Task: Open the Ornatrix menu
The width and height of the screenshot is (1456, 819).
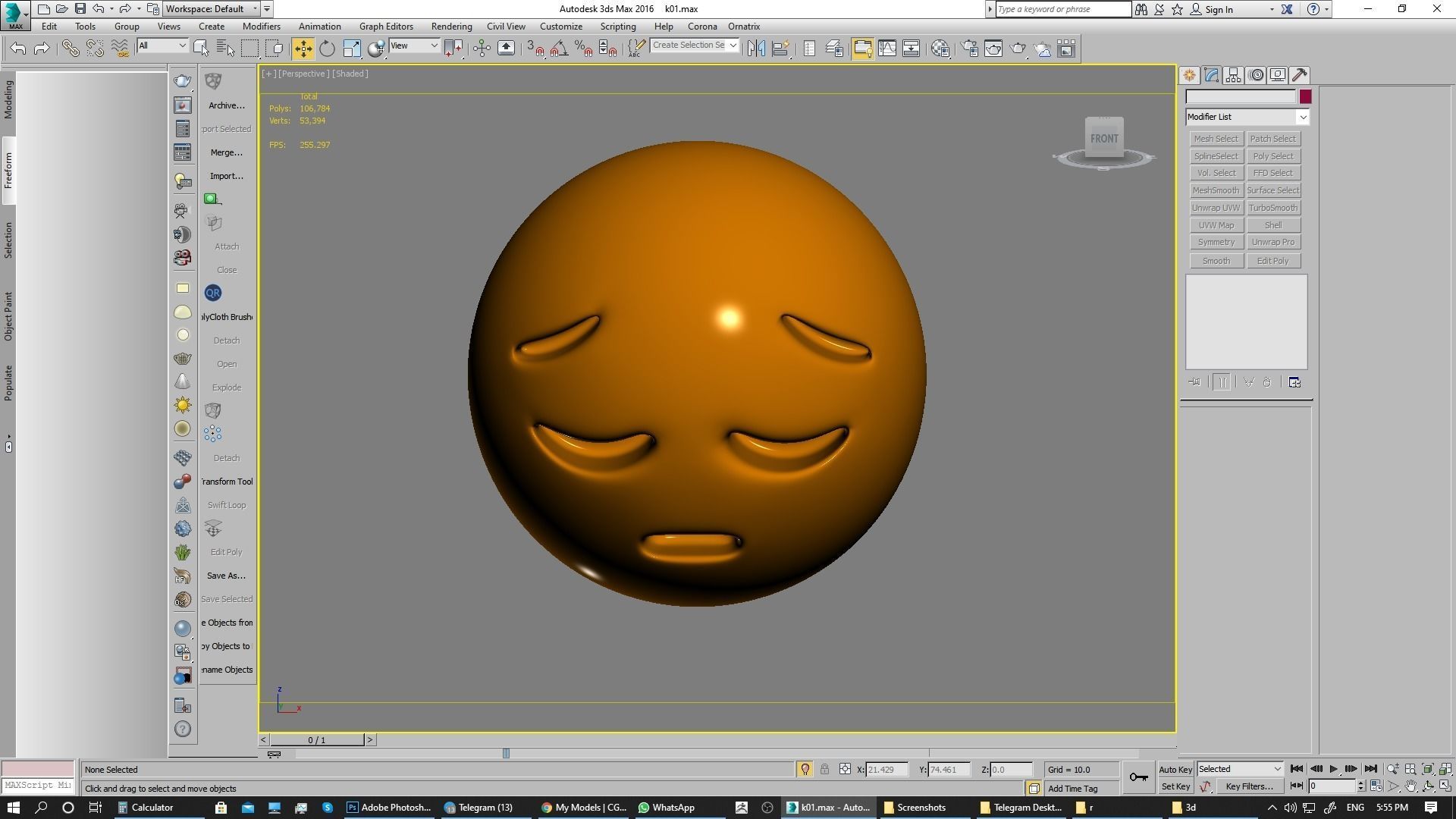Action: pos(744,26)
